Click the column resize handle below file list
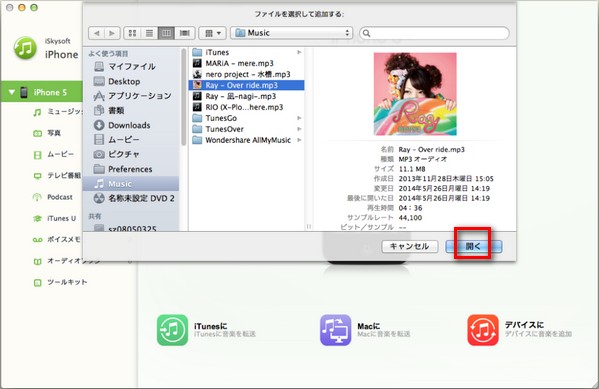This screenshot has height=389, width=599. pos(309,227)
